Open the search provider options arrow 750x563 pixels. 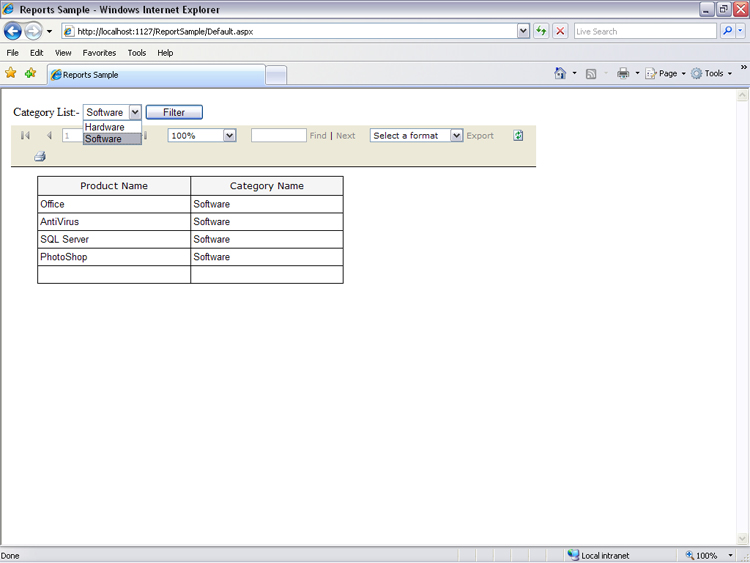(740, 31)
